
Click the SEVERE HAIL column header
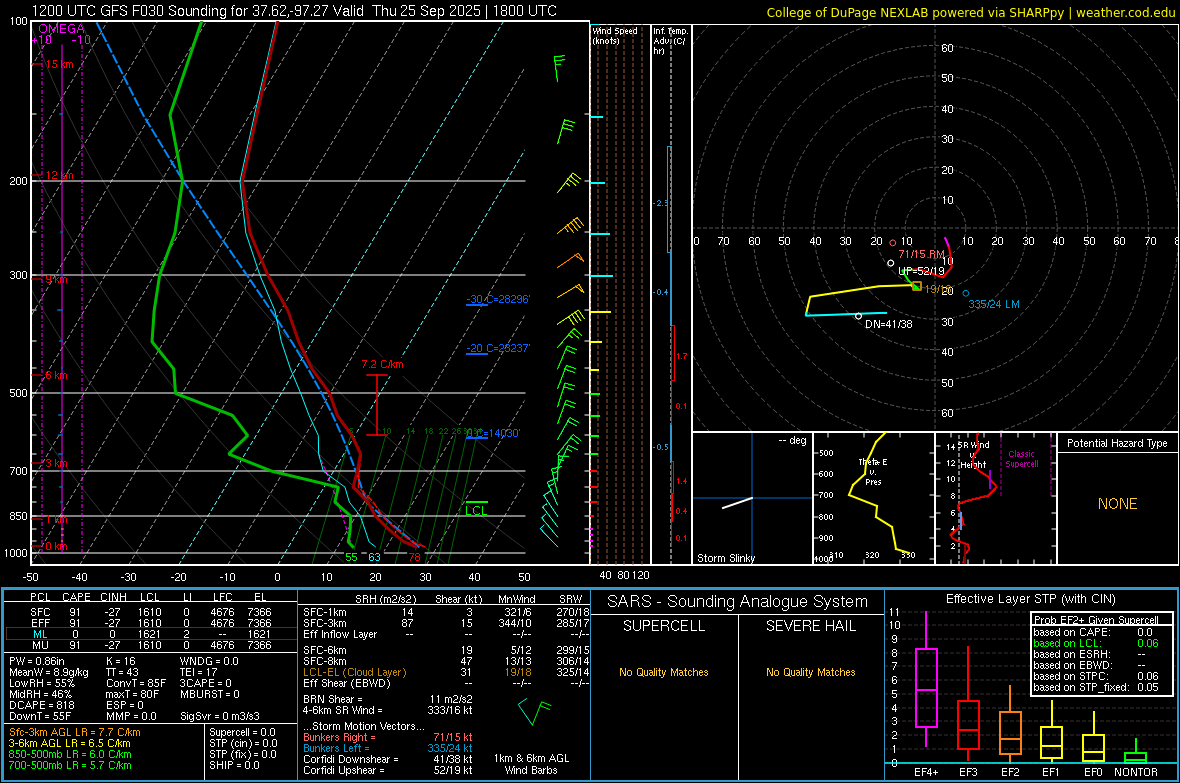tap(810, 626)
